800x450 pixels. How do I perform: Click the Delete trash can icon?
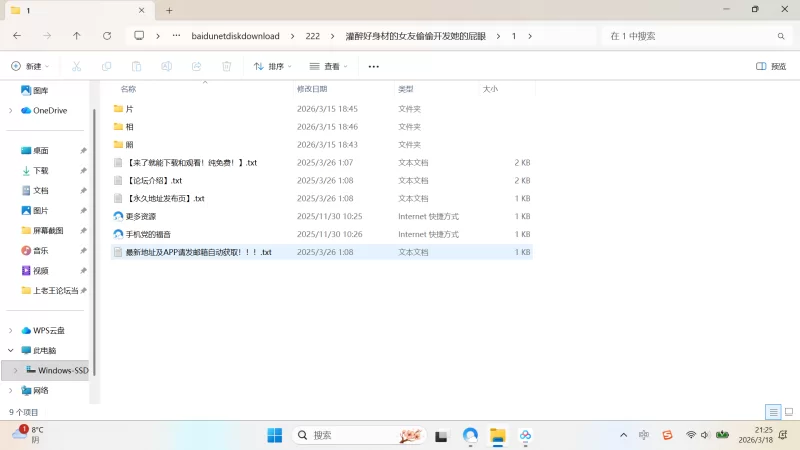click(x=227, y=66)
